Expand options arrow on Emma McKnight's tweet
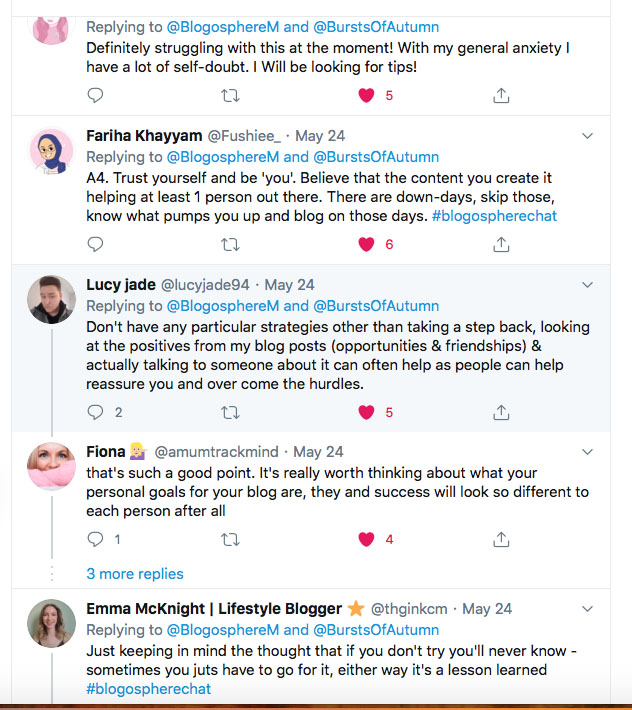The image size is (632, 710). pos(588,608)
